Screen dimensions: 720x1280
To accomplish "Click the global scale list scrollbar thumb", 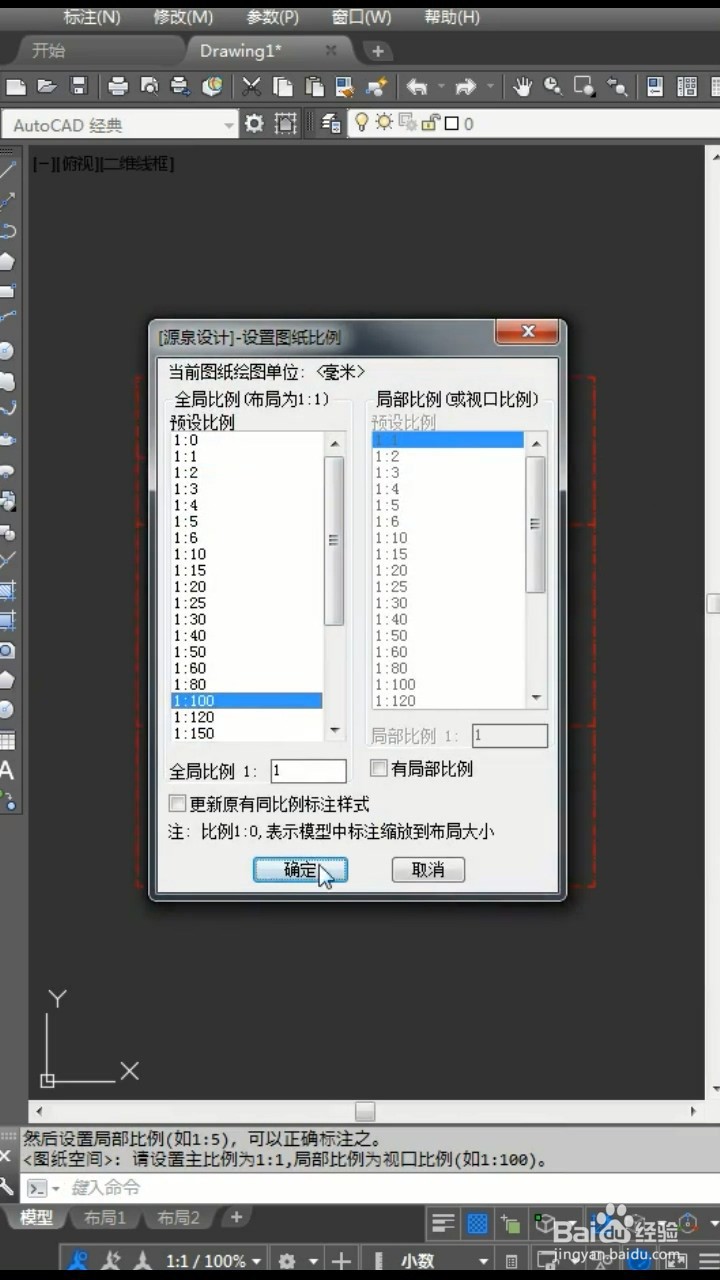I will pyautogui.click(x=334, y=540).
